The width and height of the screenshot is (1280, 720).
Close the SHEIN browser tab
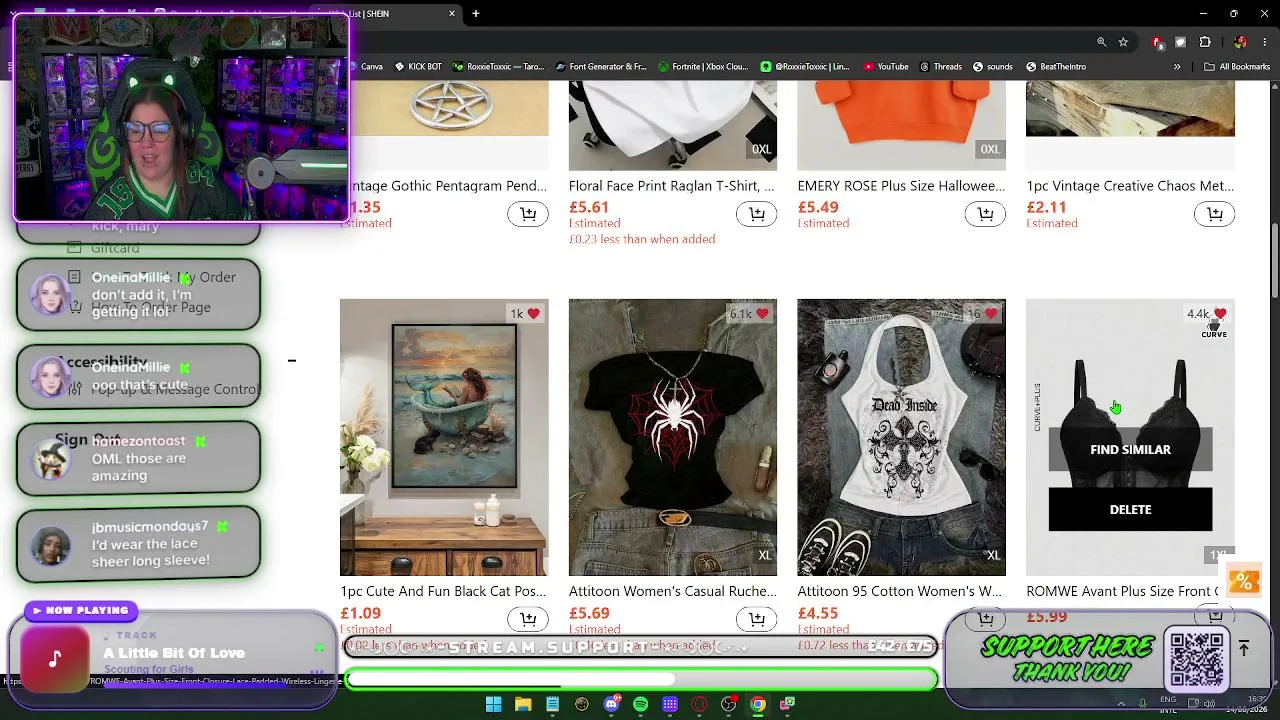click(x=452, y=14)
